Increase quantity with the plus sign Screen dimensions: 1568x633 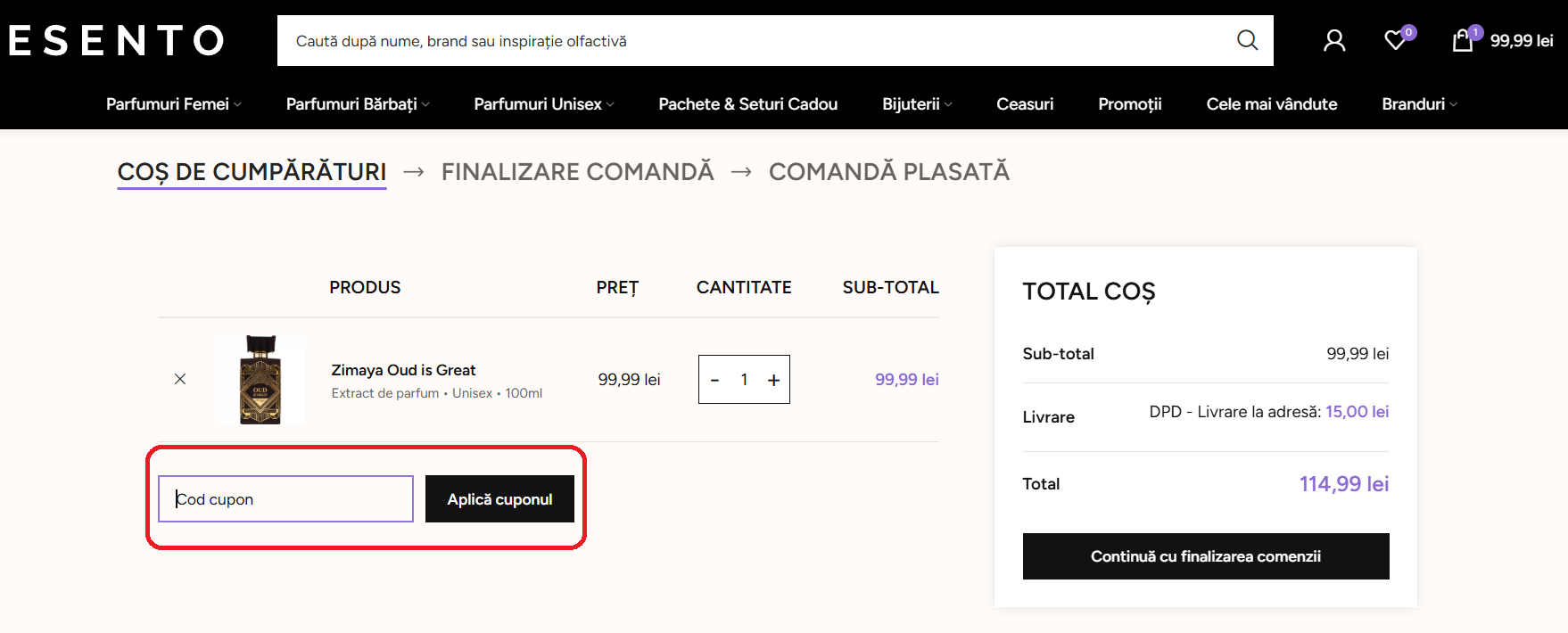pos(772,380)
